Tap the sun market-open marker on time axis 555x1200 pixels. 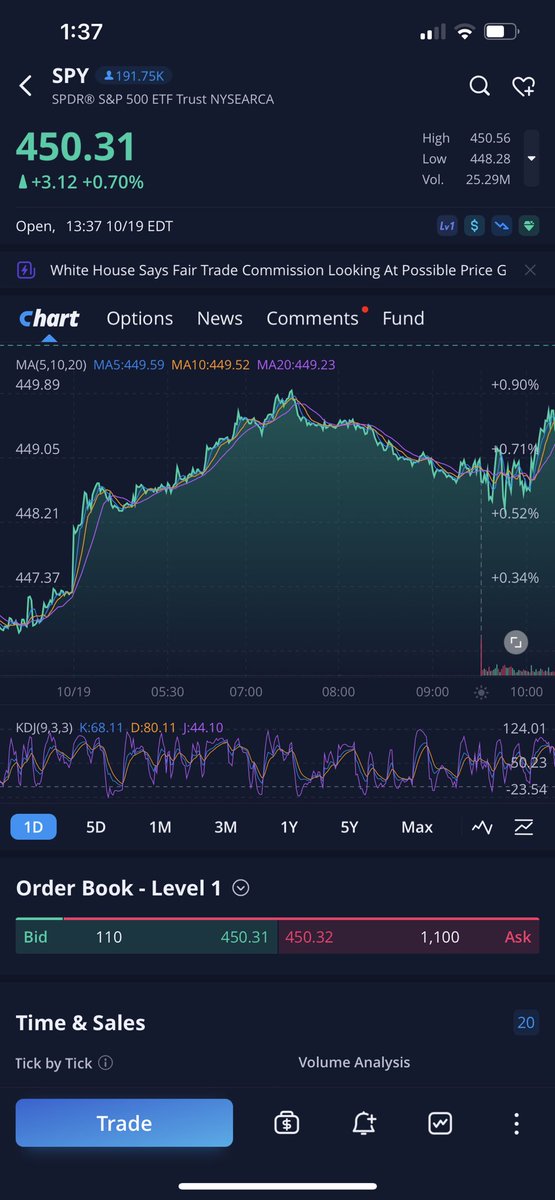pyautogui.click(x=481, y=692)
